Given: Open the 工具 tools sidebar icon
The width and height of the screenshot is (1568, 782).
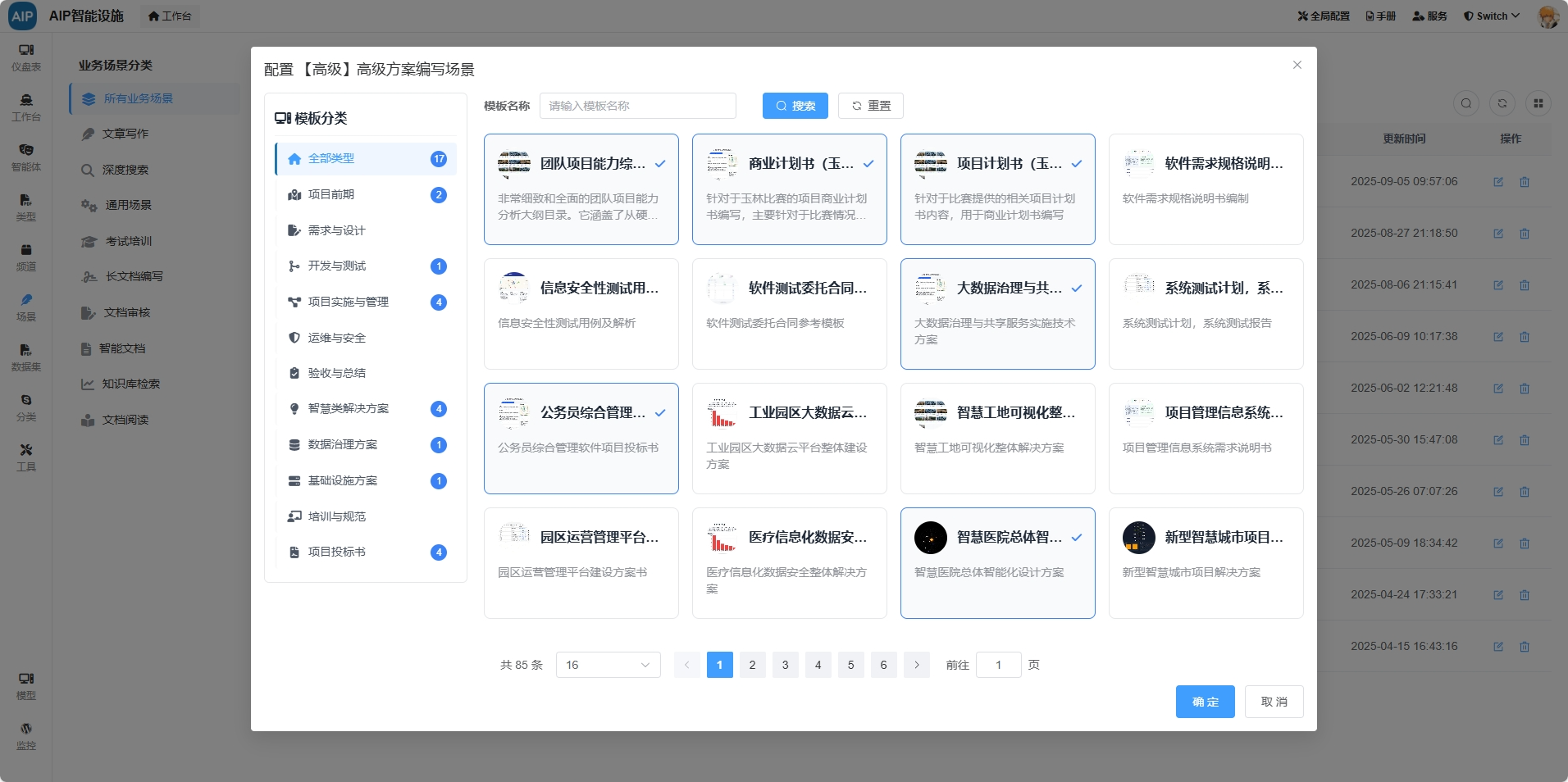Looking at the screenshot, I should 26,457.
